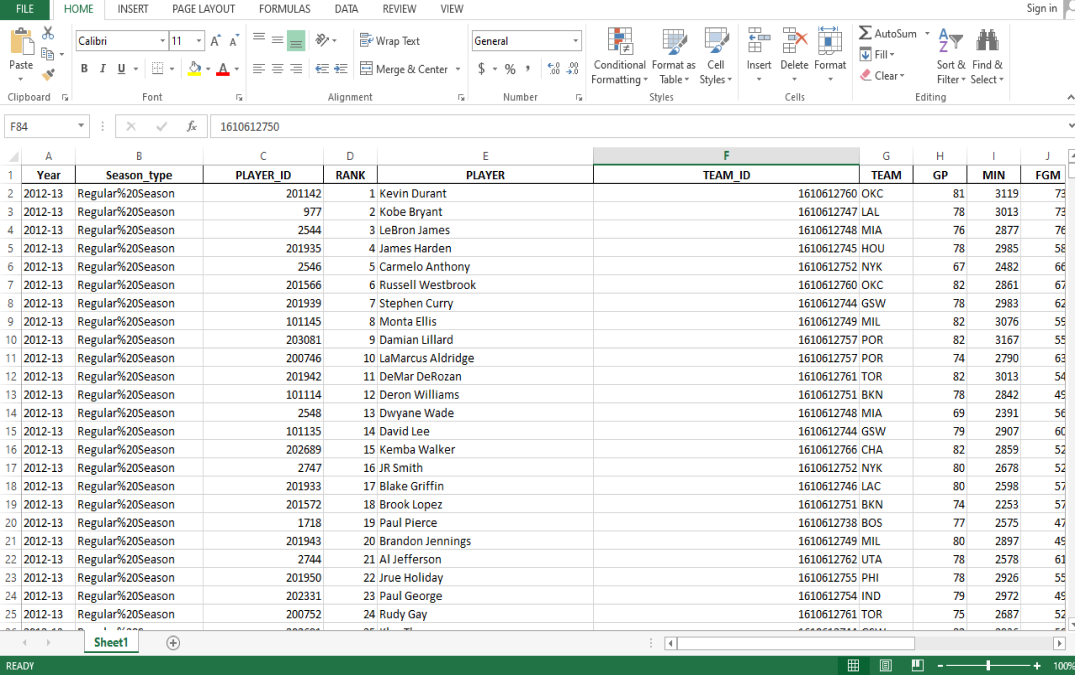Align text right
The width and height of the screenshot is (1075, 675).
[295, 69]
